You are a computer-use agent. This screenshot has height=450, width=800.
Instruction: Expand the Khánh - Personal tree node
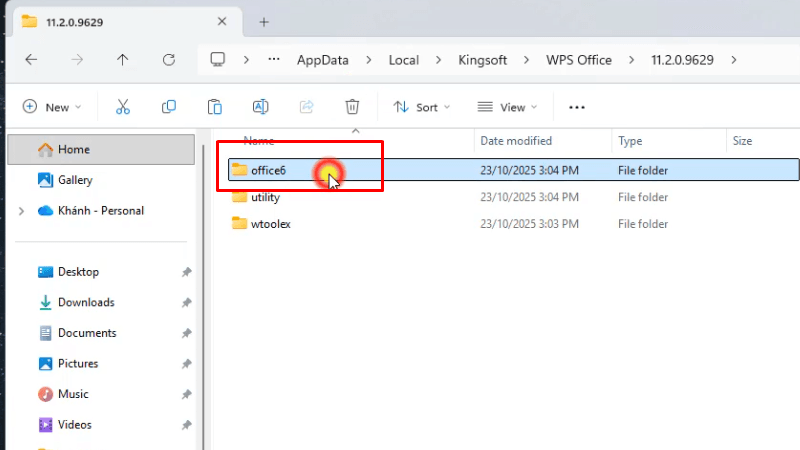tap(21, 211)
